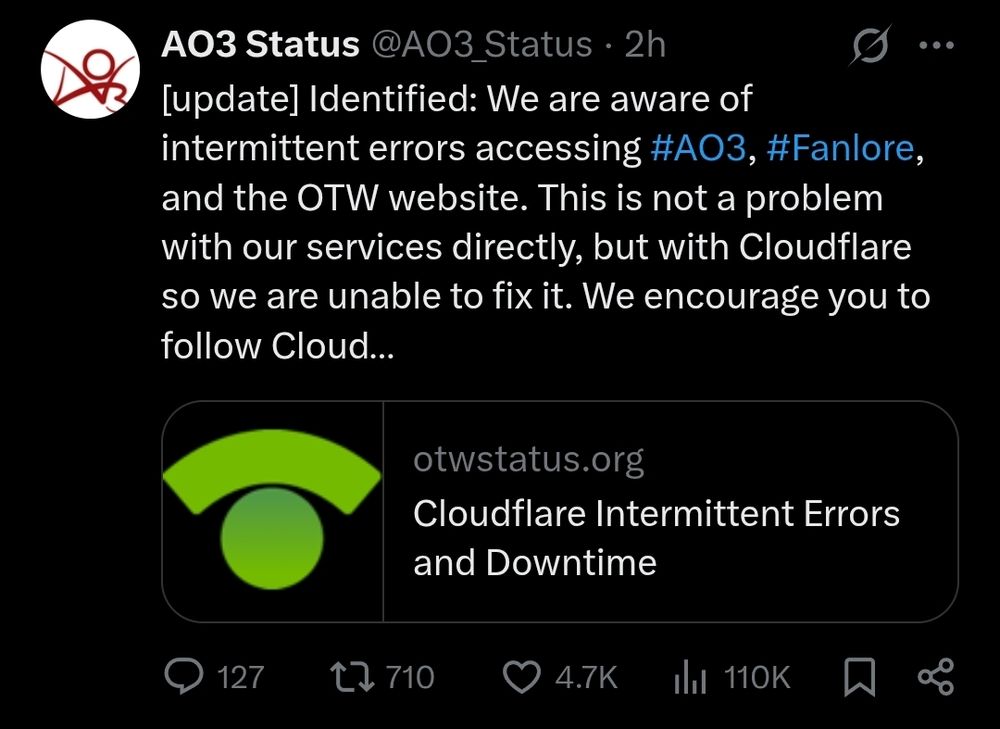The width and height of the screenshot is (1000, 729).
Task: Click the reply speech bubble icon
Action: tap(184, 677)
